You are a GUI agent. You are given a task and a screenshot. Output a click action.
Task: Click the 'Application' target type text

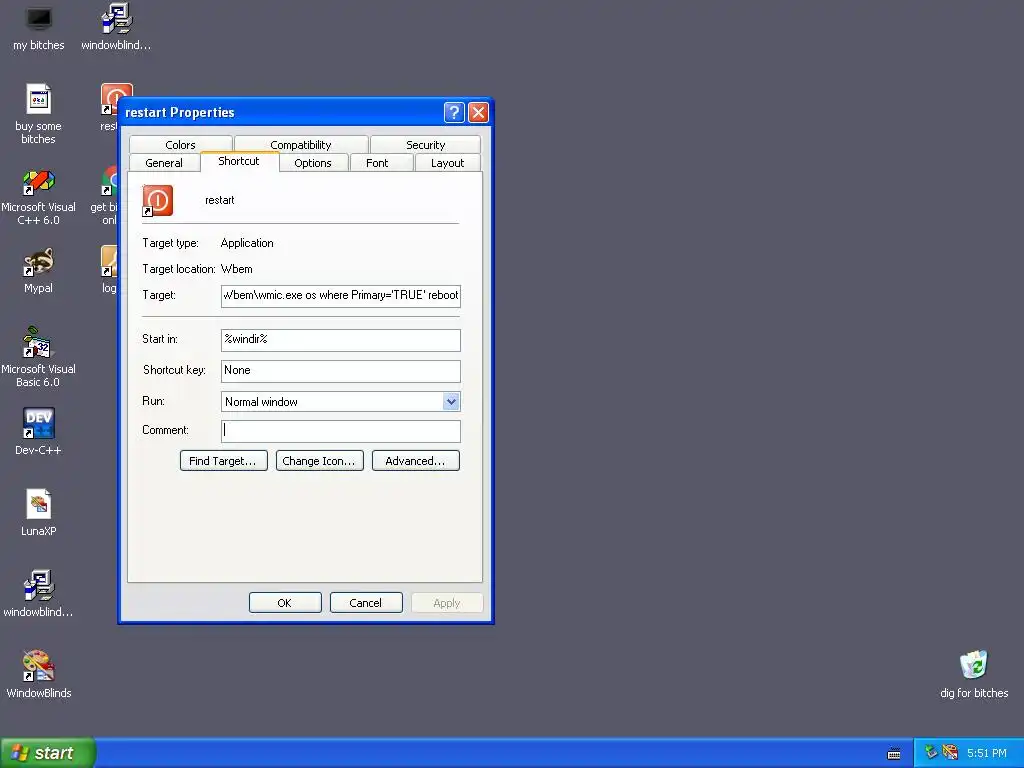pos(247,243)
